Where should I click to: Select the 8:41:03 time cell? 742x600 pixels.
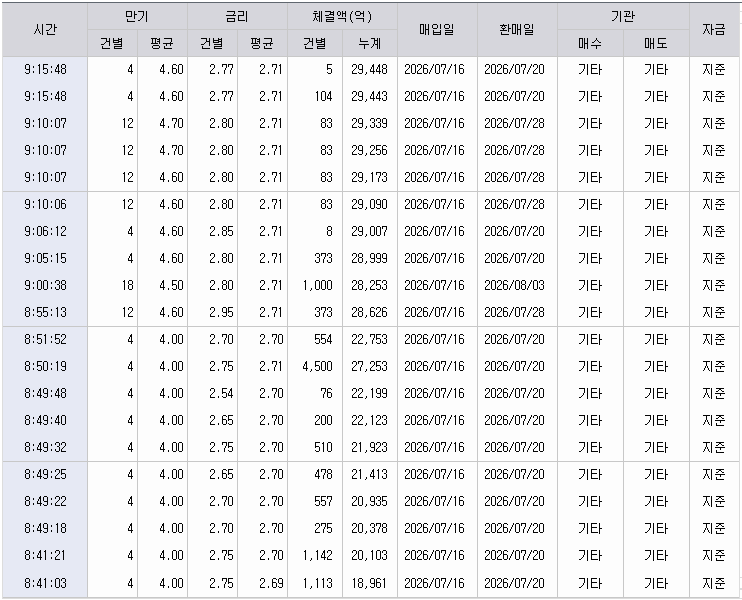pos(45,583)
